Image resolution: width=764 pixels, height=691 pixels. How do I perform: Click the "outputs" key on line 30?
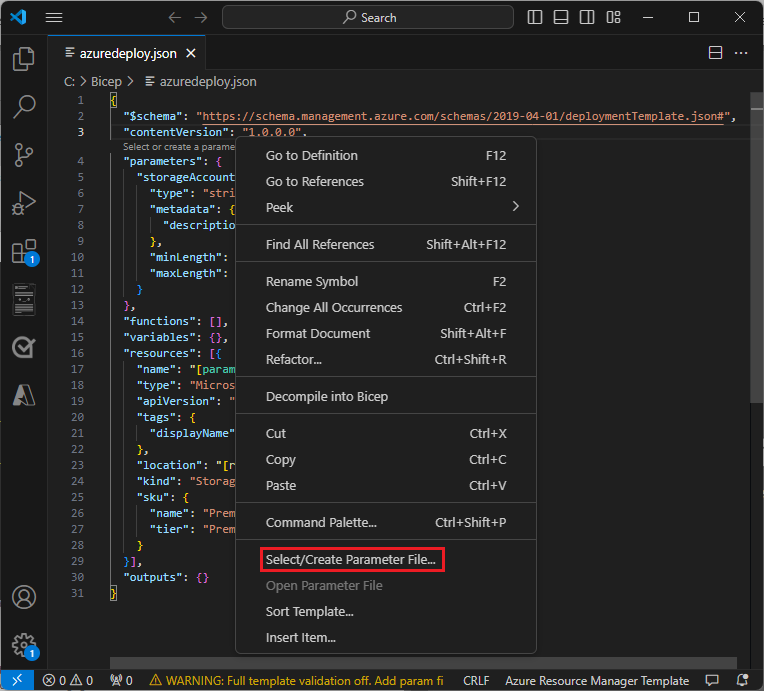152,577
